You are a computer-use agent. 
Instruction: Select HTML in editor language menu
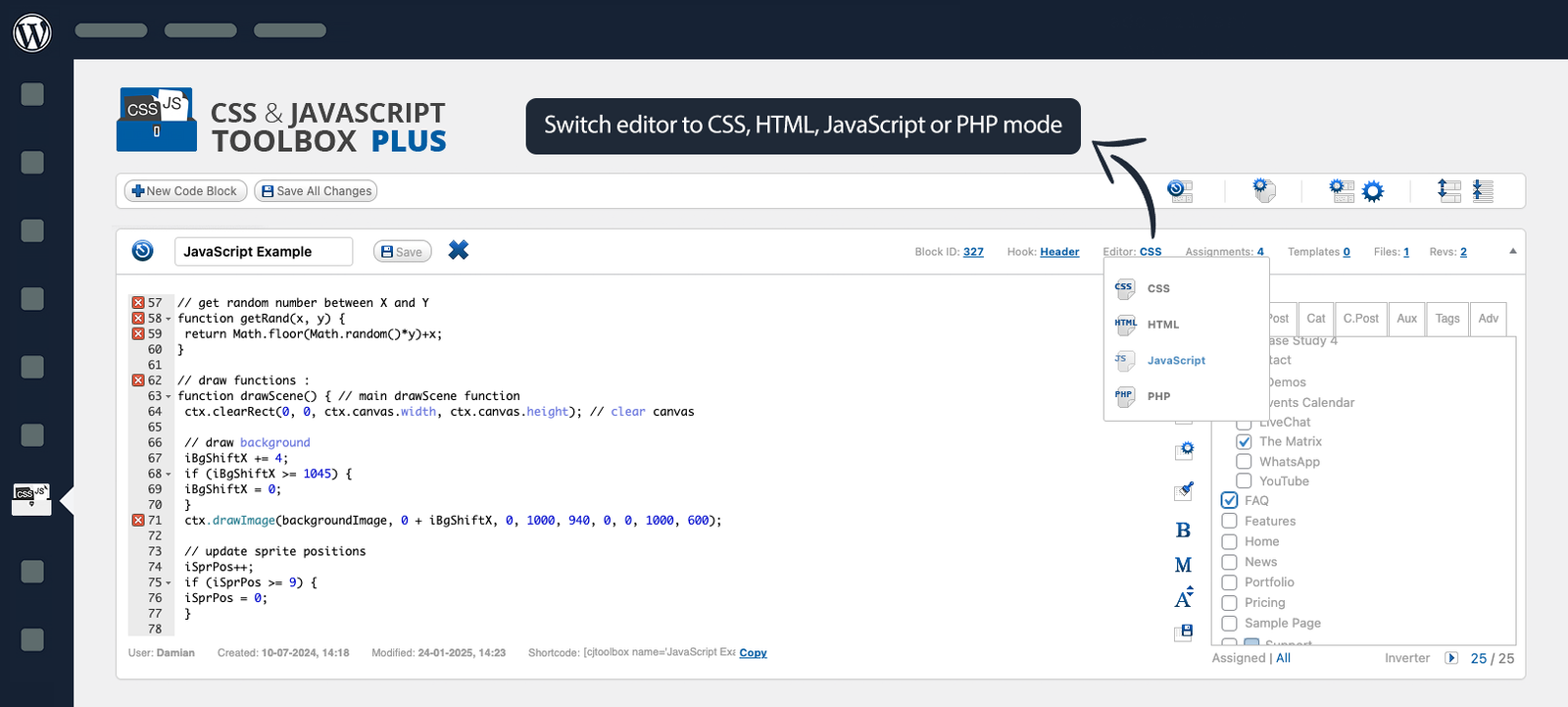click(x=1163, y=325)
